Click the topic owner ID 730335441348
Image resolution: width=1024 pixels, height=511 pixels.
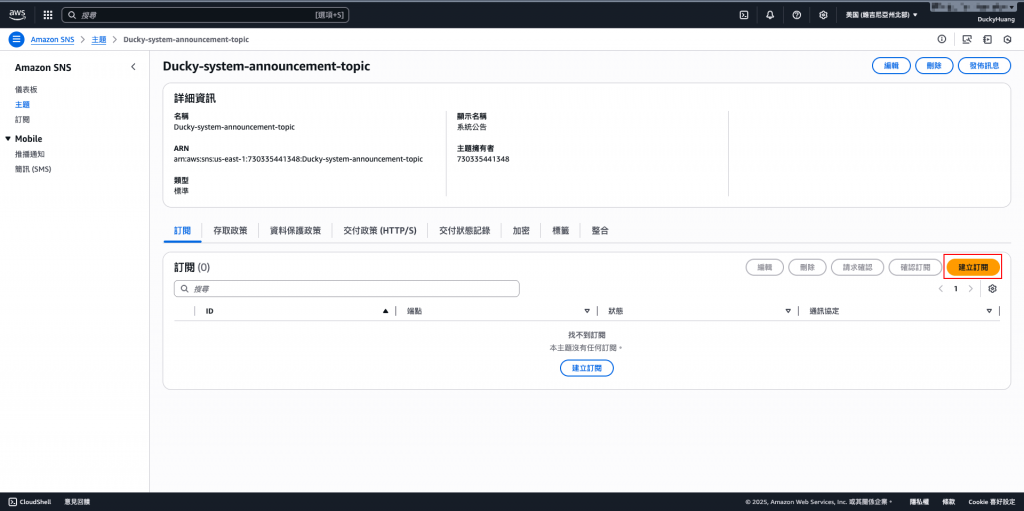483,159
